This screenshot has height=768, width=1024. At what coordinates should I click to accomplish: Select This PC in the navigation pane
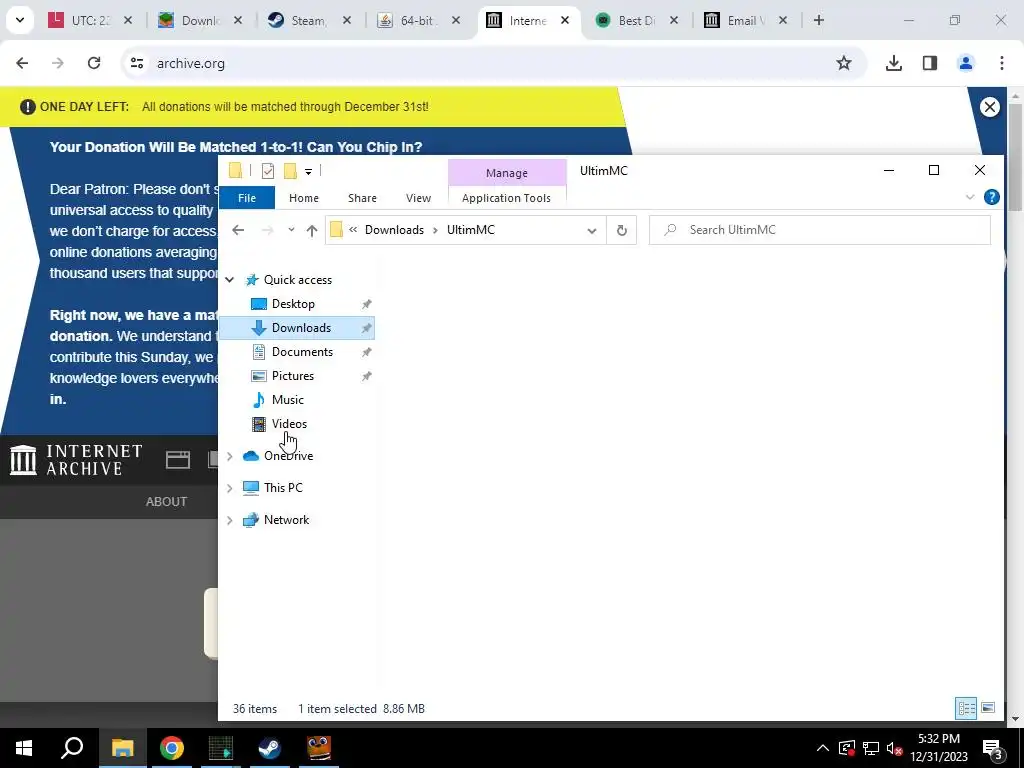(283, 488)
